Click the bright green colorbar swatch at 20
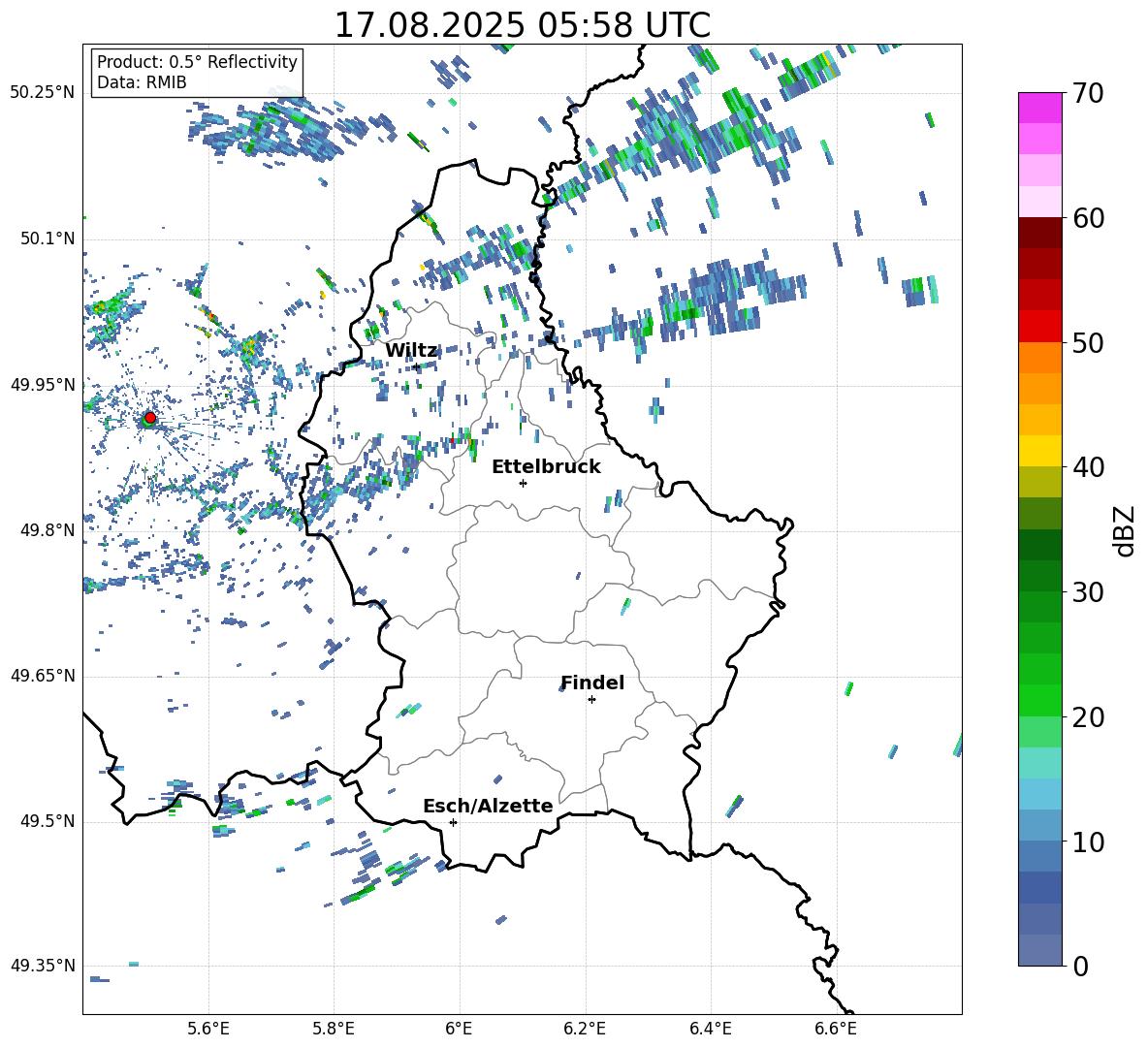This screenshot has height=1048, width=1148. [x=1040, y=700]
